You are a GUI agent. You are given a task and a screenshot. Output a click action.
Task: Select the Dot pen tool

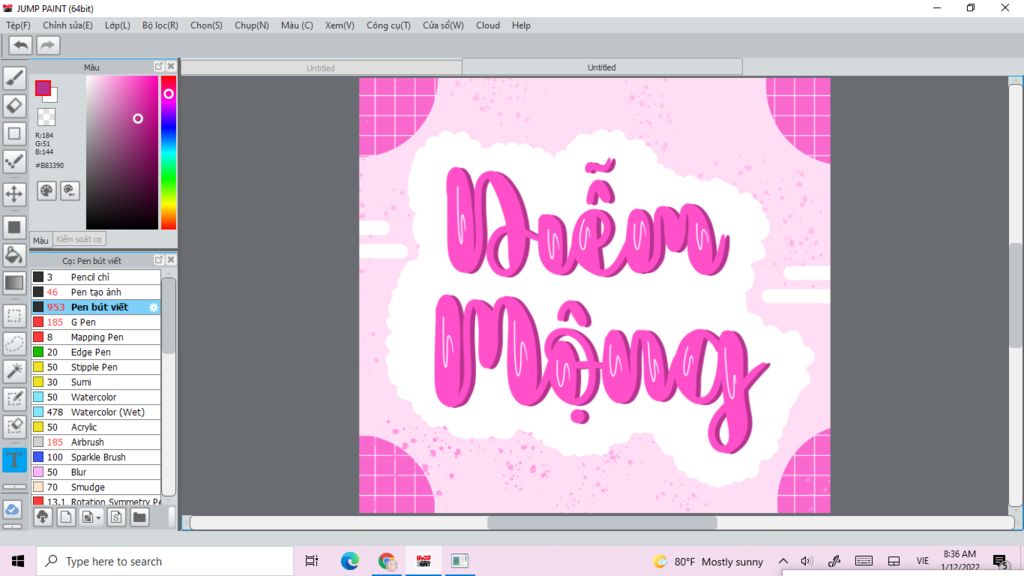point(14,161)
